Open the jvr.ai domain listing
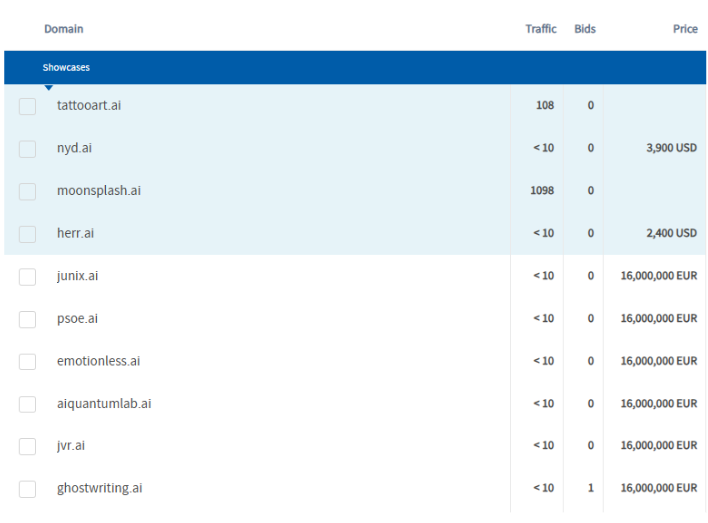 coord(71,446)
